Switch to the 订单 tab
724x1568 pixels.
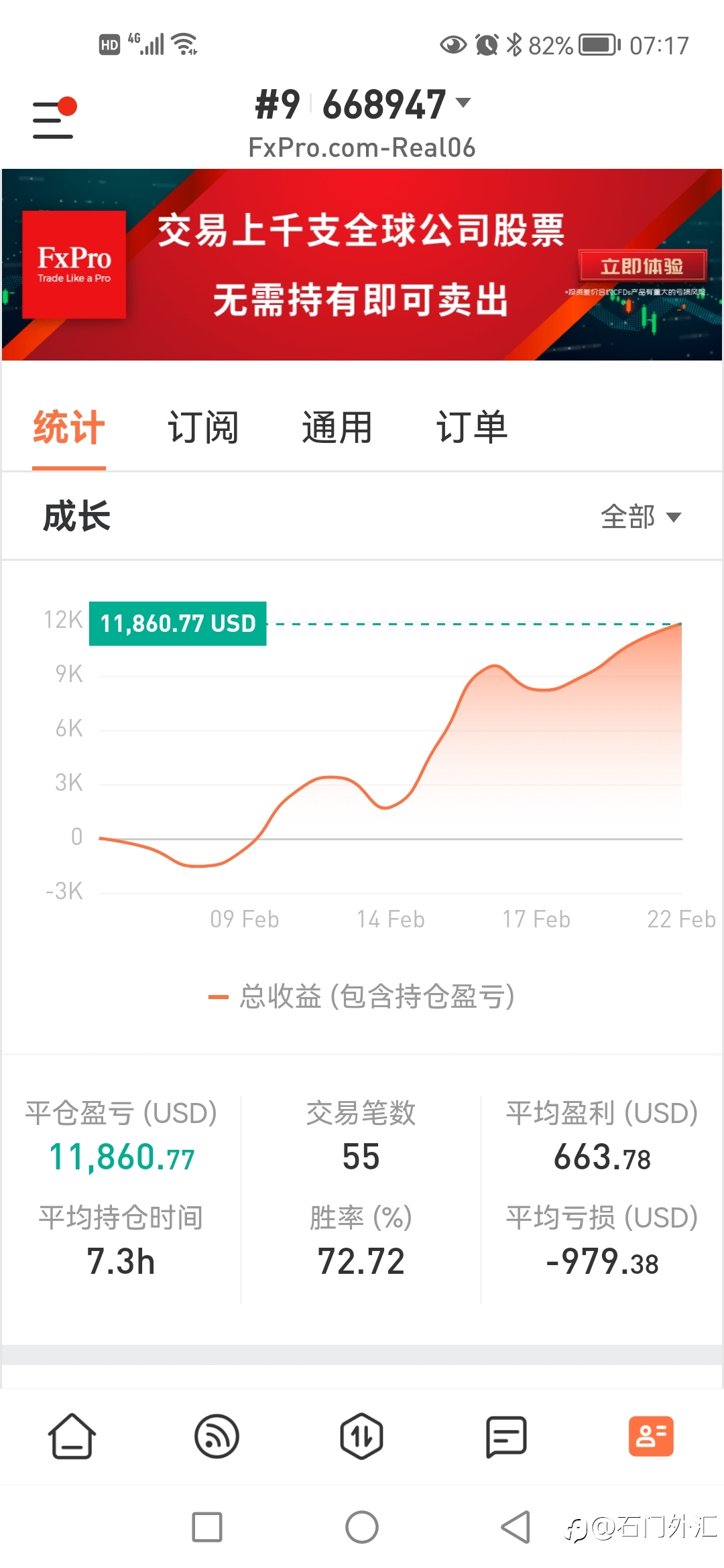coord(472,427)
